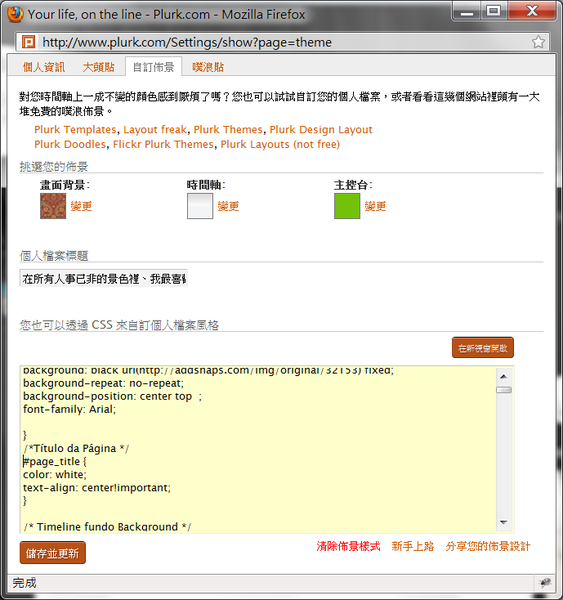
Task: Click the 儲存並更新 save button
Action: tap(52, 553)
